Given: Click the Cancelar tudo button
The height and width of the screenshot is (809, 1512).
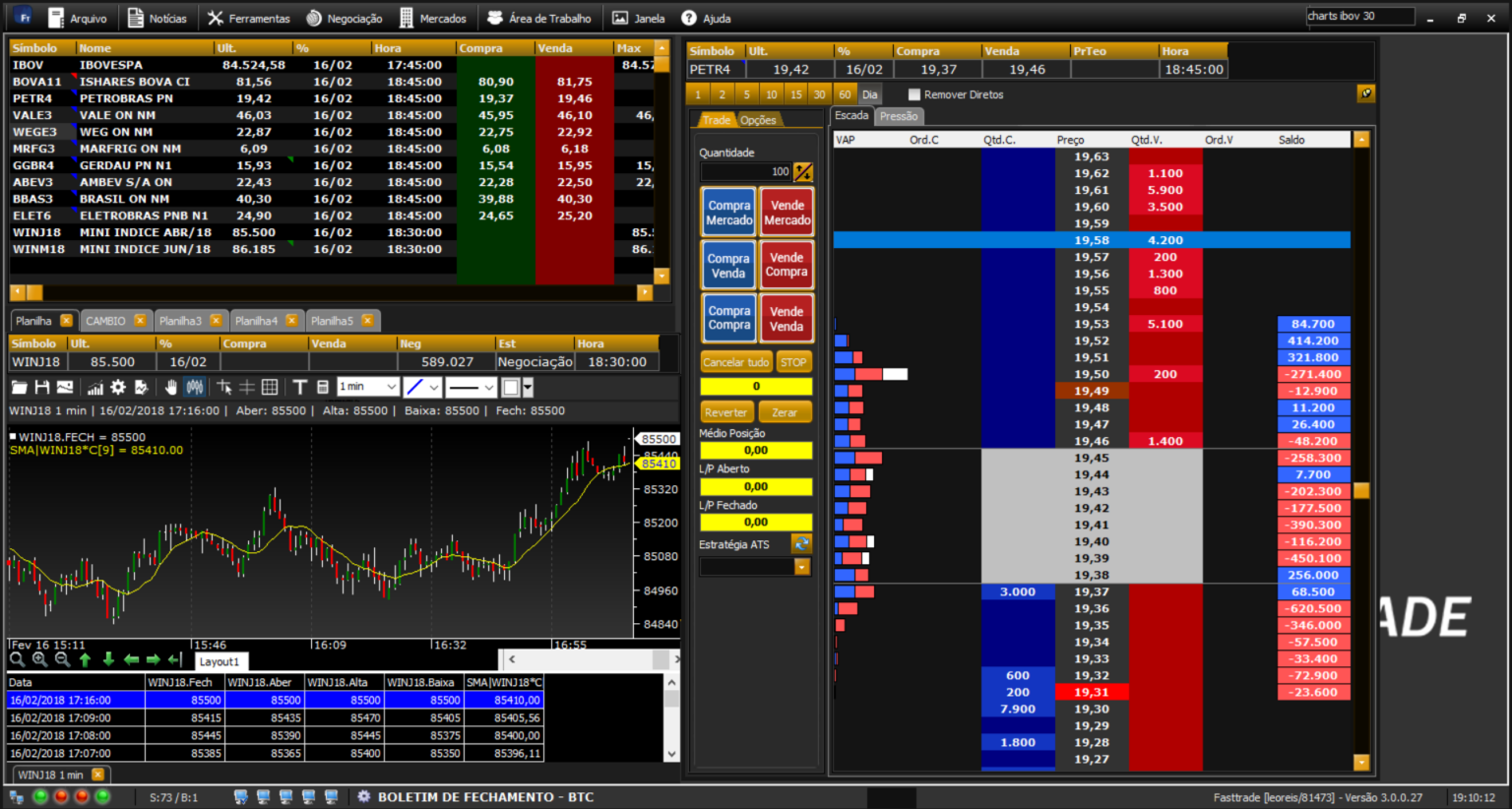Looking at the screenshot, I should [736, 362].
